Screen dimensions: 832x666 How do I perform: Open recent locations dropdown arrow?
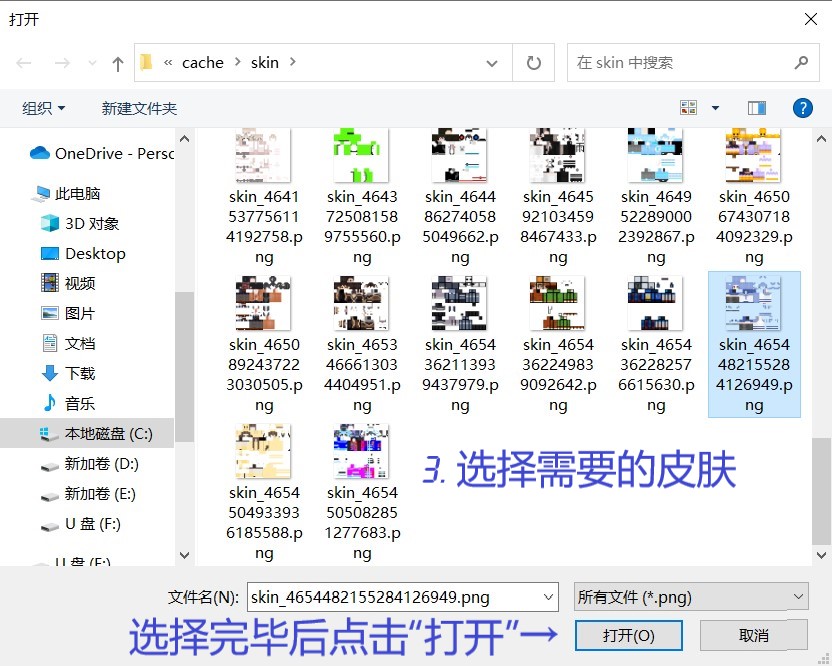tap(92, 63)
